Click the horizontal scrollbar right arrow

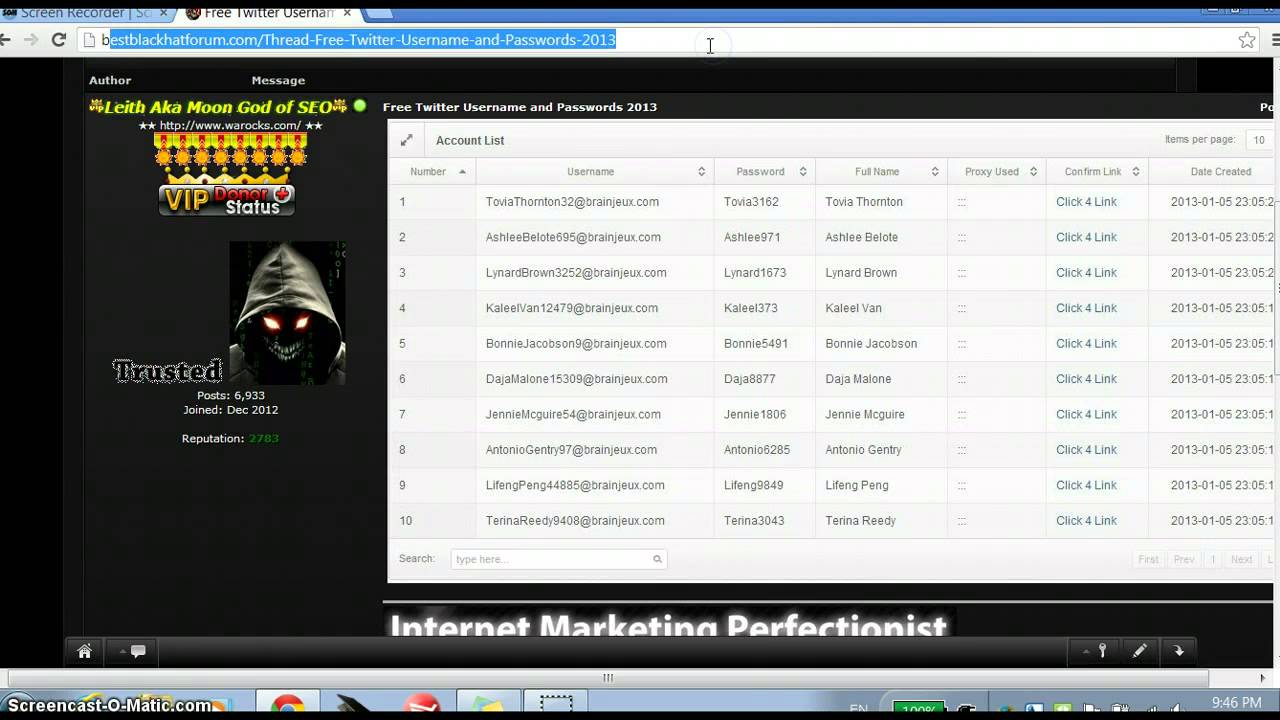click(x=1262, y=678)
